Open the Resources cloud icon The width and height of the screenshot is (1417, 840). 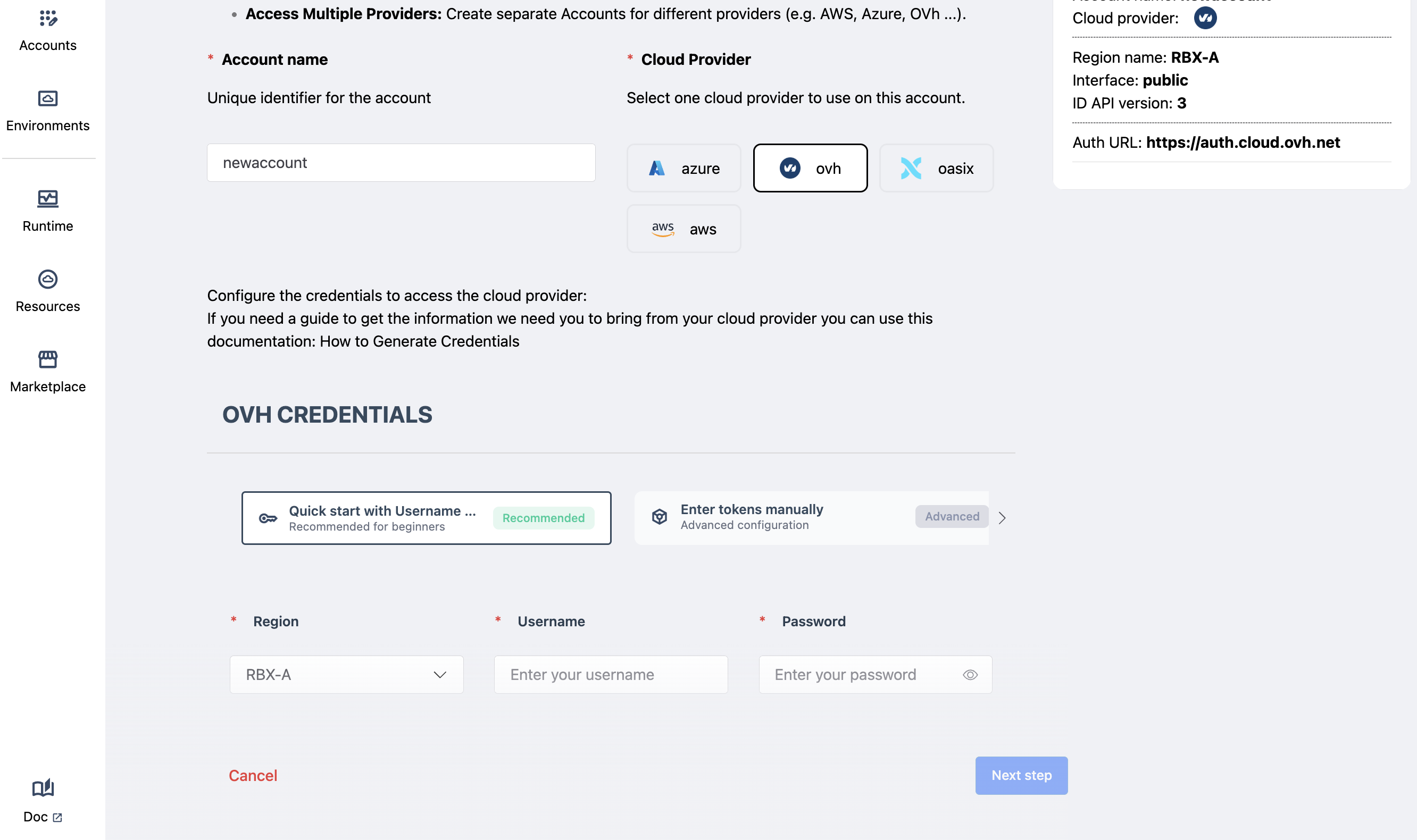pyautogui.click(x=48, y=279)
